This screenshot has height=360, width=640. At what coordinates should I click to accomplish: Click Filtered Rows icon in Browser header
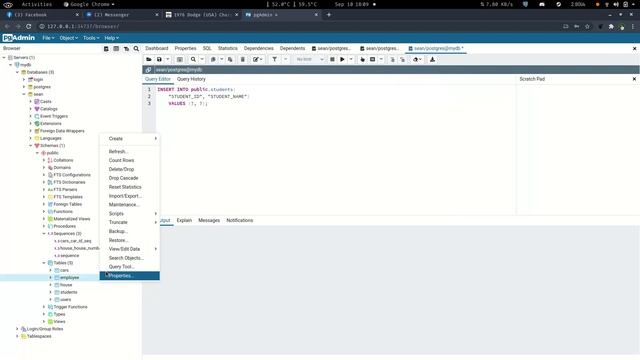click(x=126, y=49)
